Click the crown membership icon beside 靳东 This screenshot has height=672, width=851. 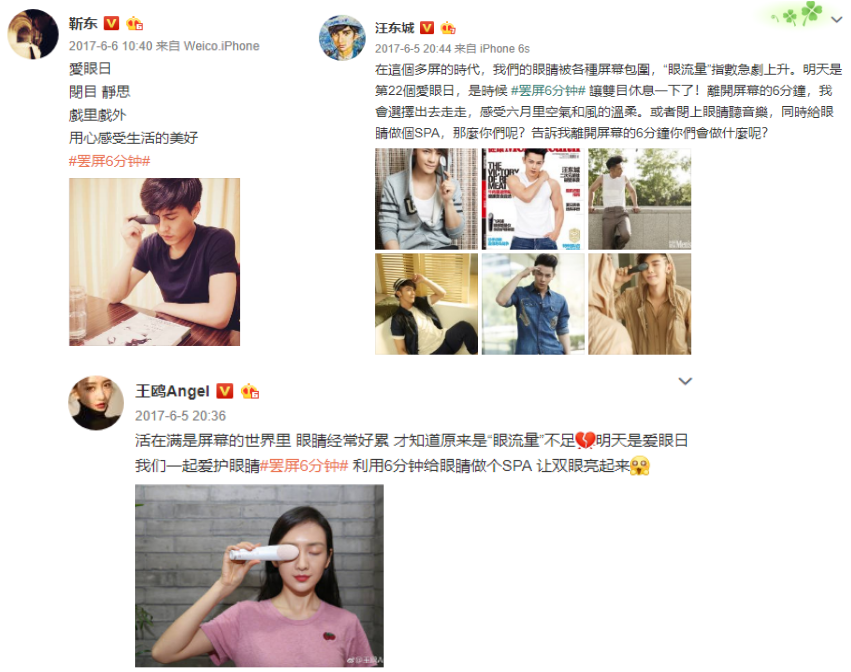click(x=134, y=23)
